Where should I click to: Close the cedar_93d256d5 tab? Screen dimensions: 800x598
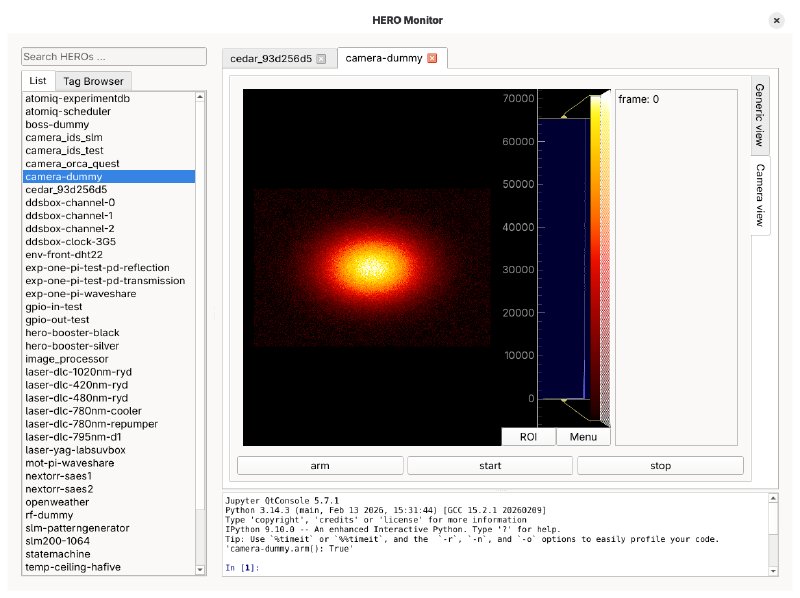tap(320, 58)
